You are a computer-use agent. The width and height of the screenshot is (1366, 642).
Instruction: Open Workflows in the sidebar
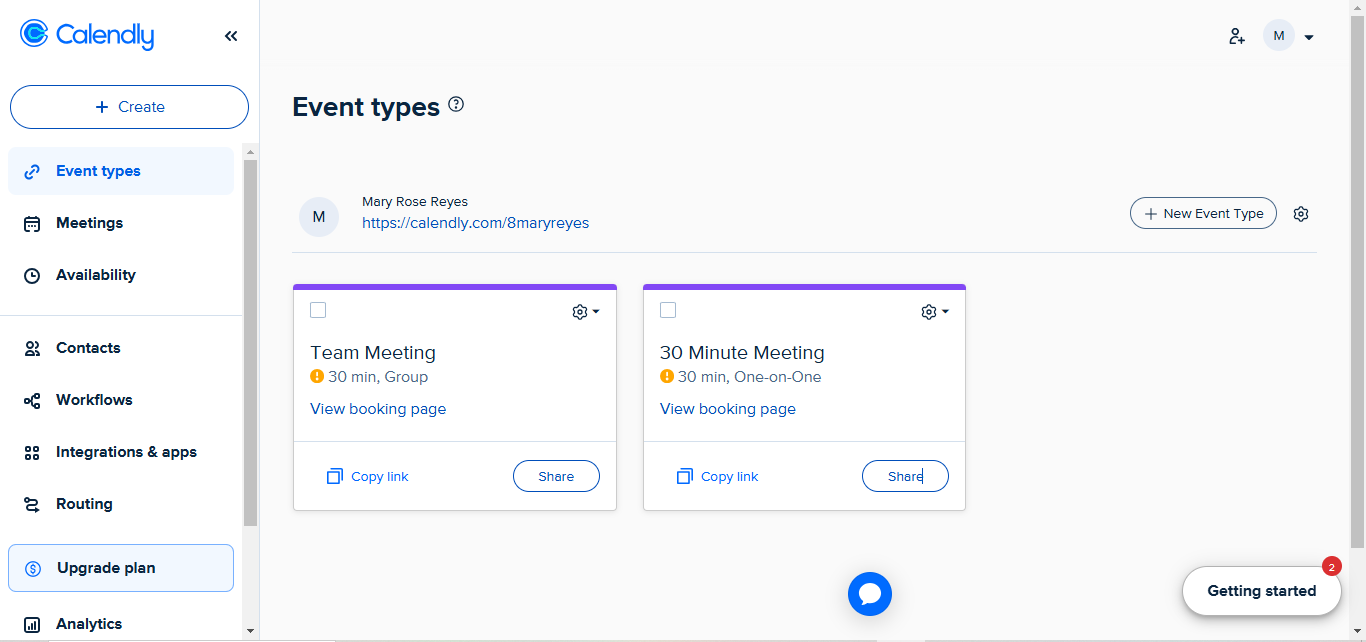[x=94, y=400]
